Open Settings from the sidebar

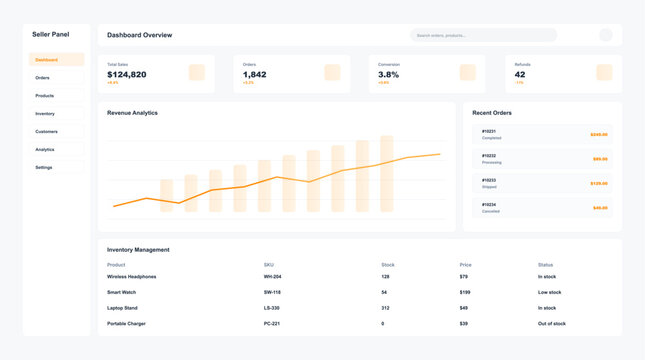tap(56, 167)
